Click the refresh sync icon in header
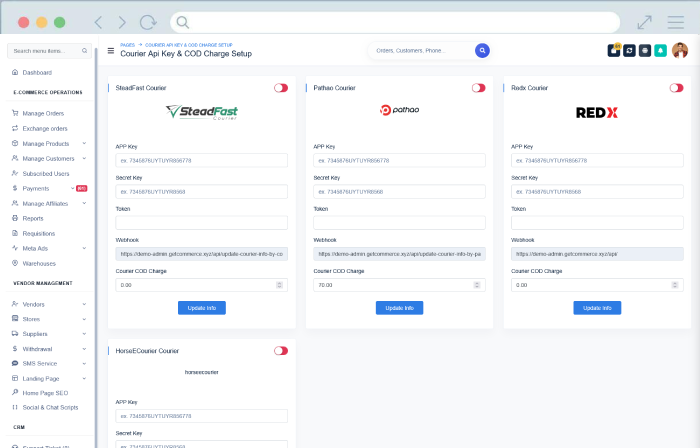The width and height of the screenshot is (700, 448). [629, 50]
